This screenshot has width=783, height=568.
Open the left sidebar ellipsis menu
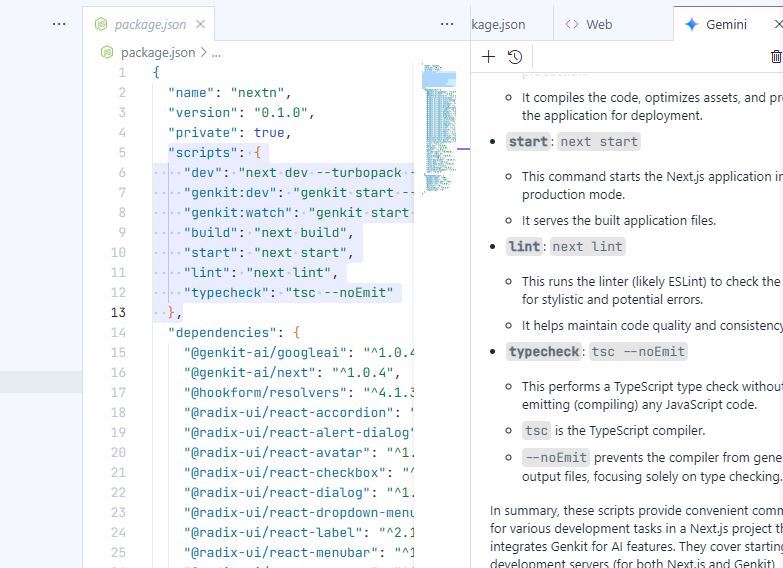click(x=59, y=24)
